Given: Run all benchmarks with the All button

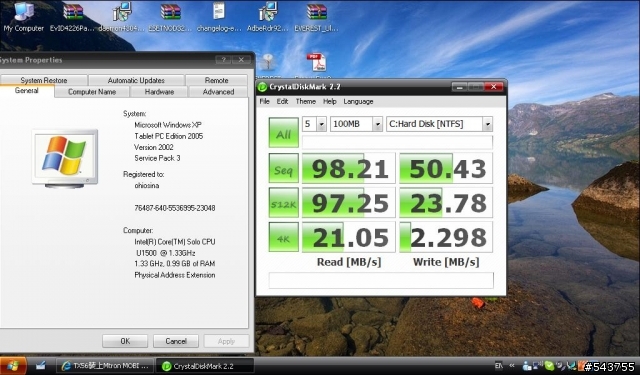Looking at the screenshot, I should point(284,133).
